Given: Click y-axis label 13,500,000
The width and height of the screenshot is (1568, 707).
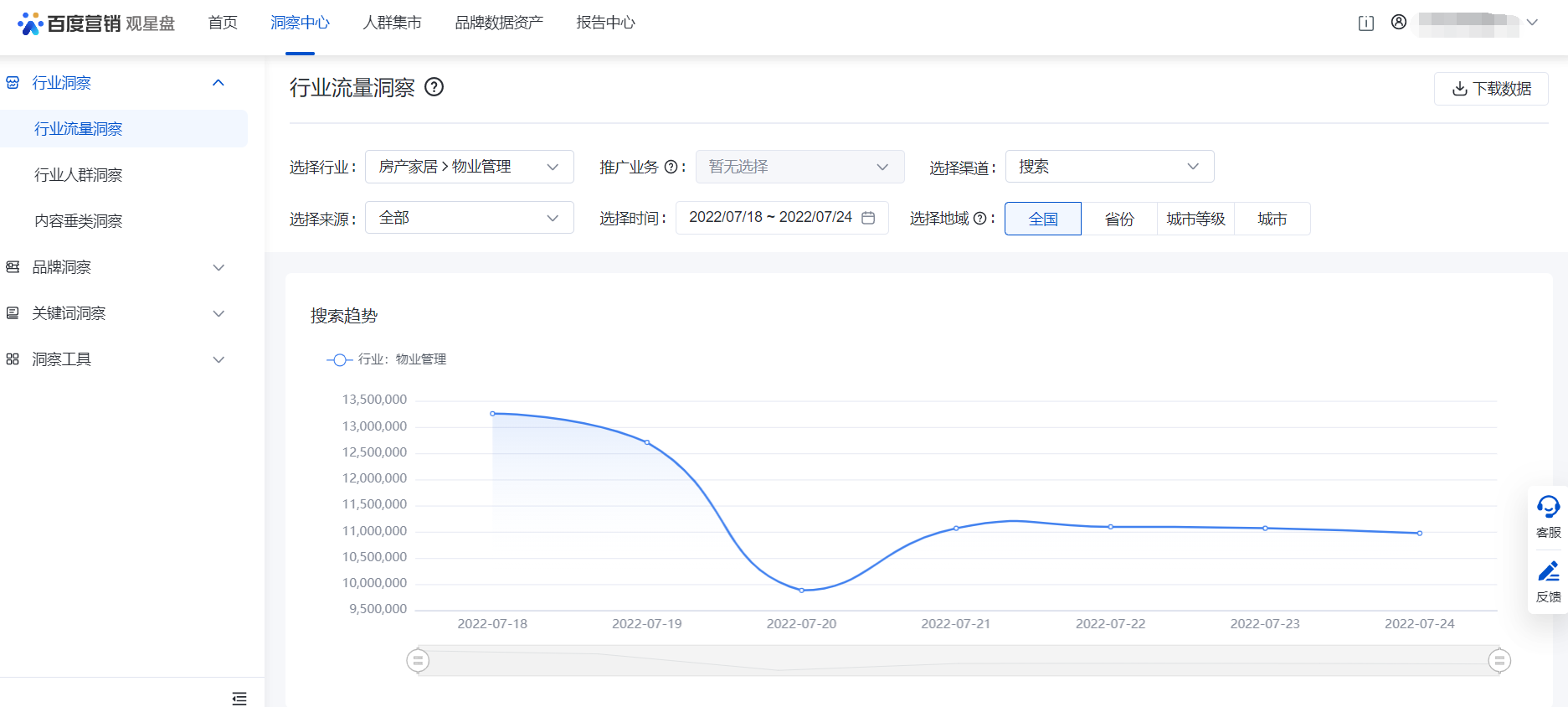Looking at the screenshot, I should pos(374,400).
